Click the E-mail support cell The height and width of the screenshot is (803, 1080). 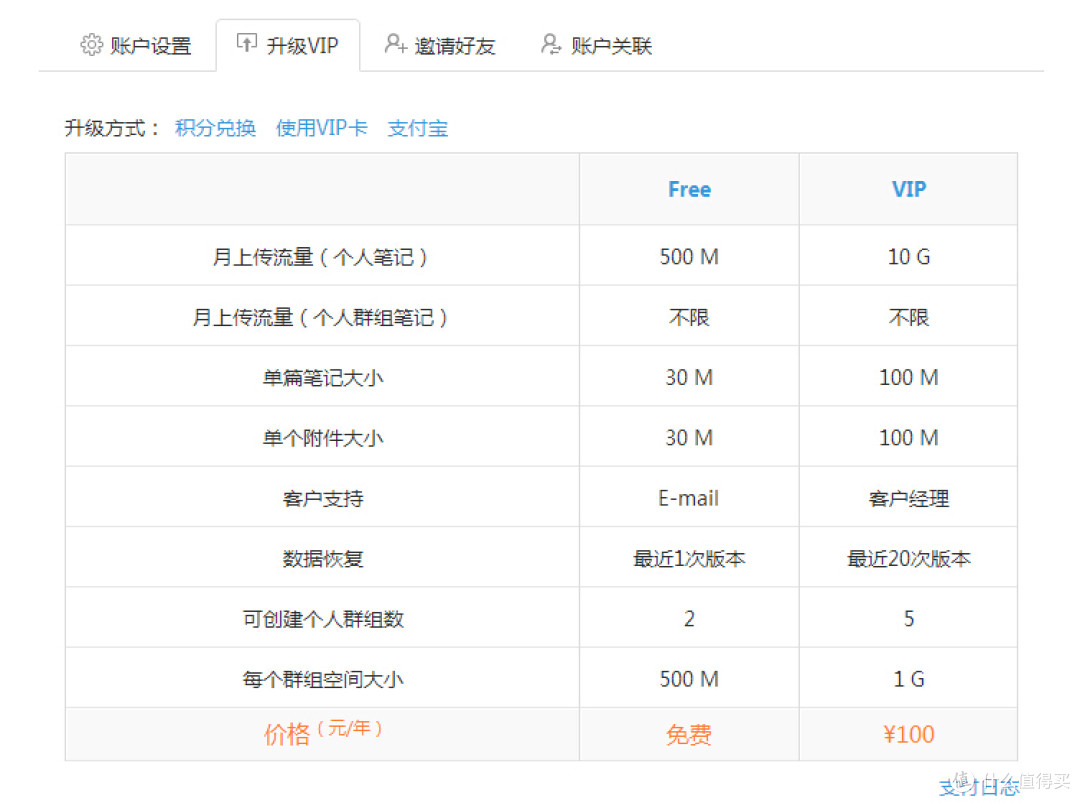pos(689,498)
